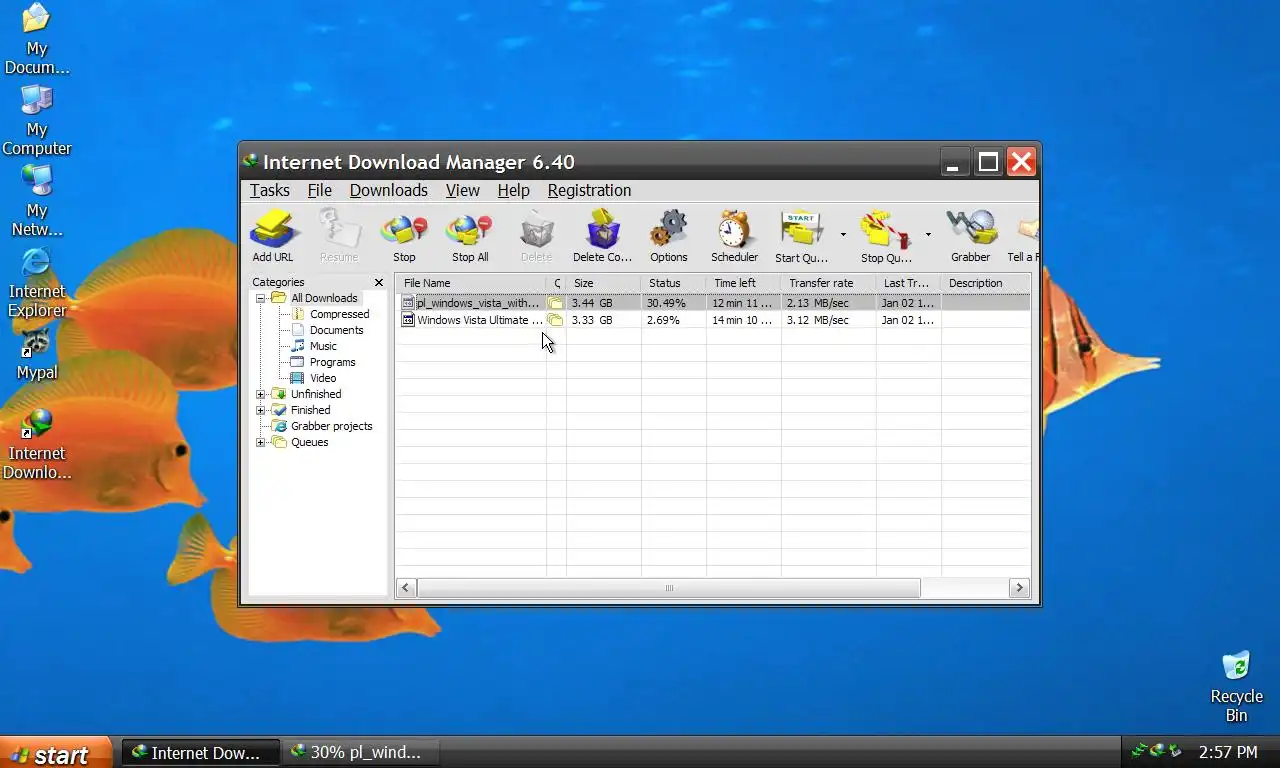Select the Video category

(x=323, y=378)
